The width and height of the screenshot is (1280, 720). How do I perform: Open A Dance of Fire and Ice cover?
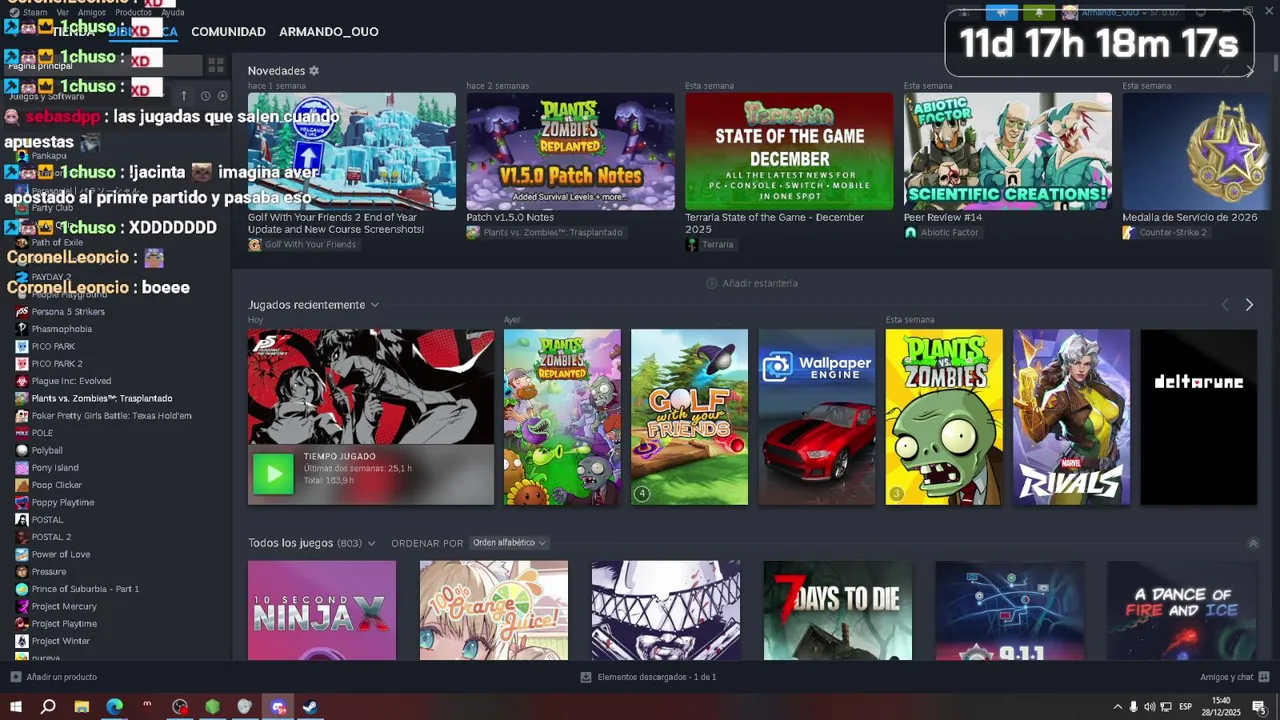coord(1182,610)
